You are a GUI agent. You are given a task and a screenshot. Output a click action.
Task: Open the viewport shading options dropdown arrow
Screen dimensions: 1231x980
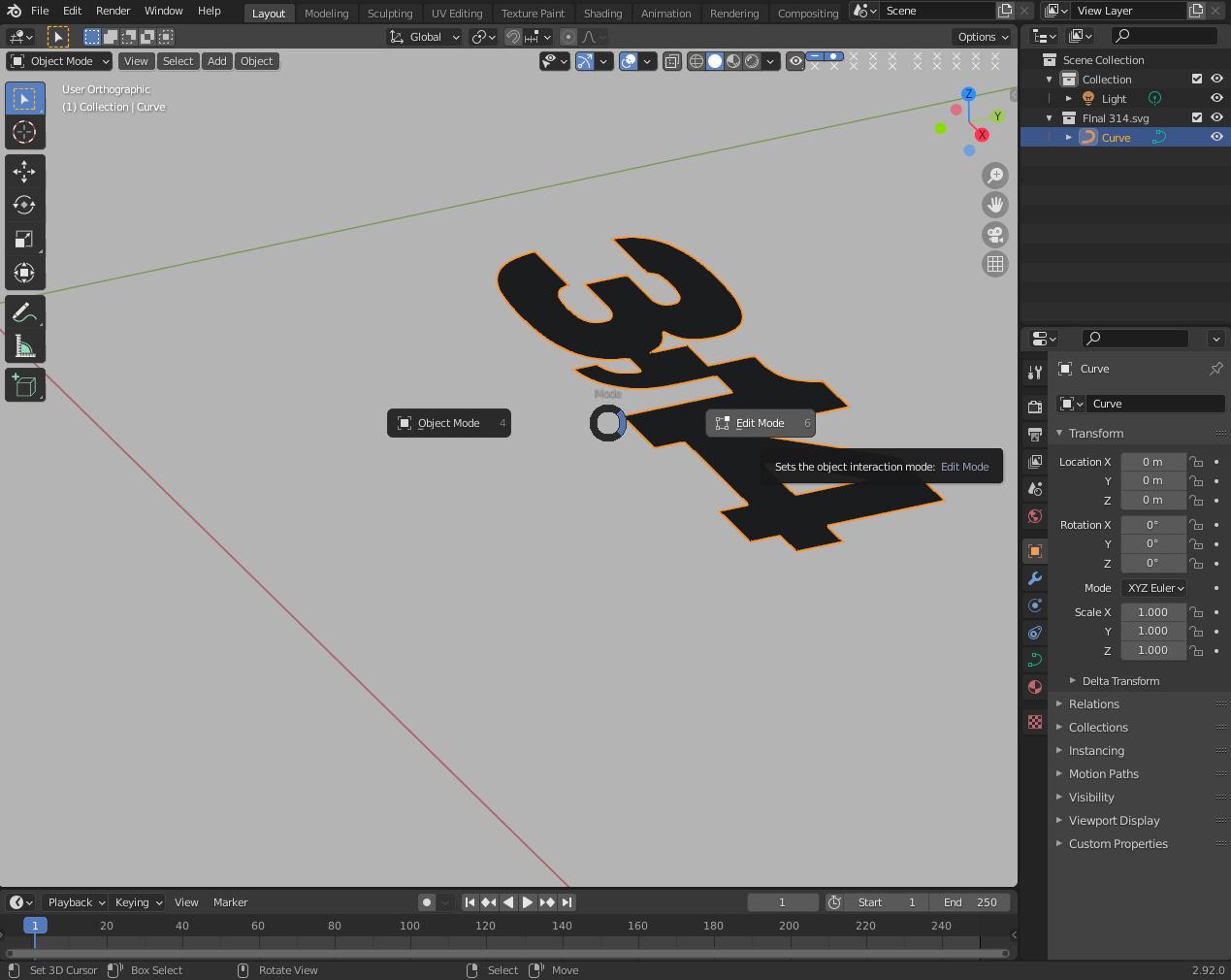click(x=770, y=61)
